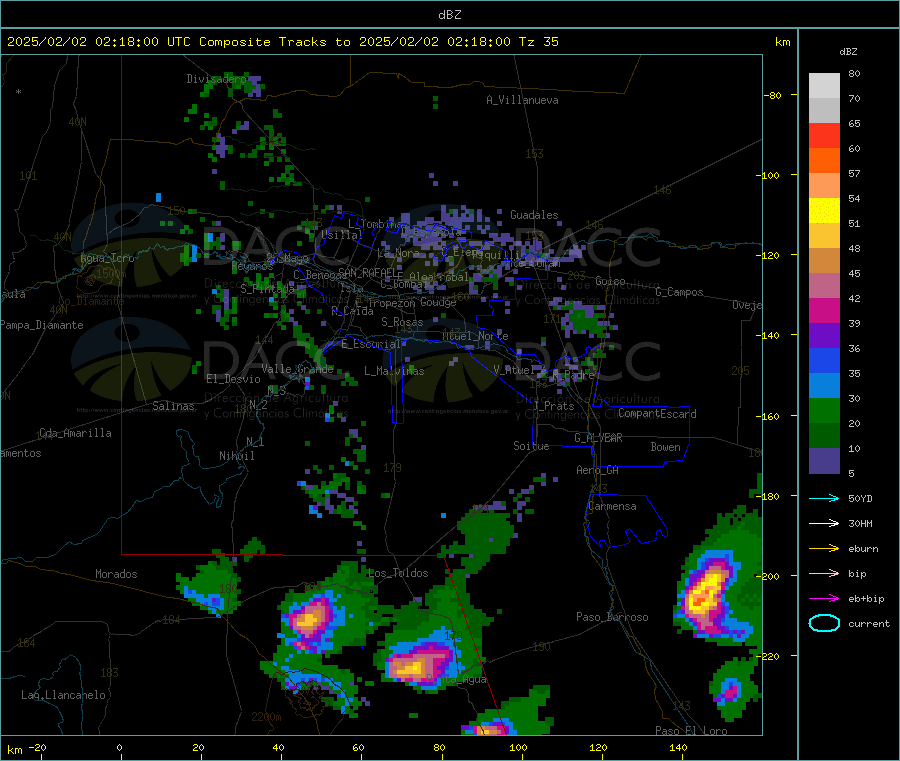Click the E_Escorial map label
Viewport: 900px width, 761px height.
(371, 344)
